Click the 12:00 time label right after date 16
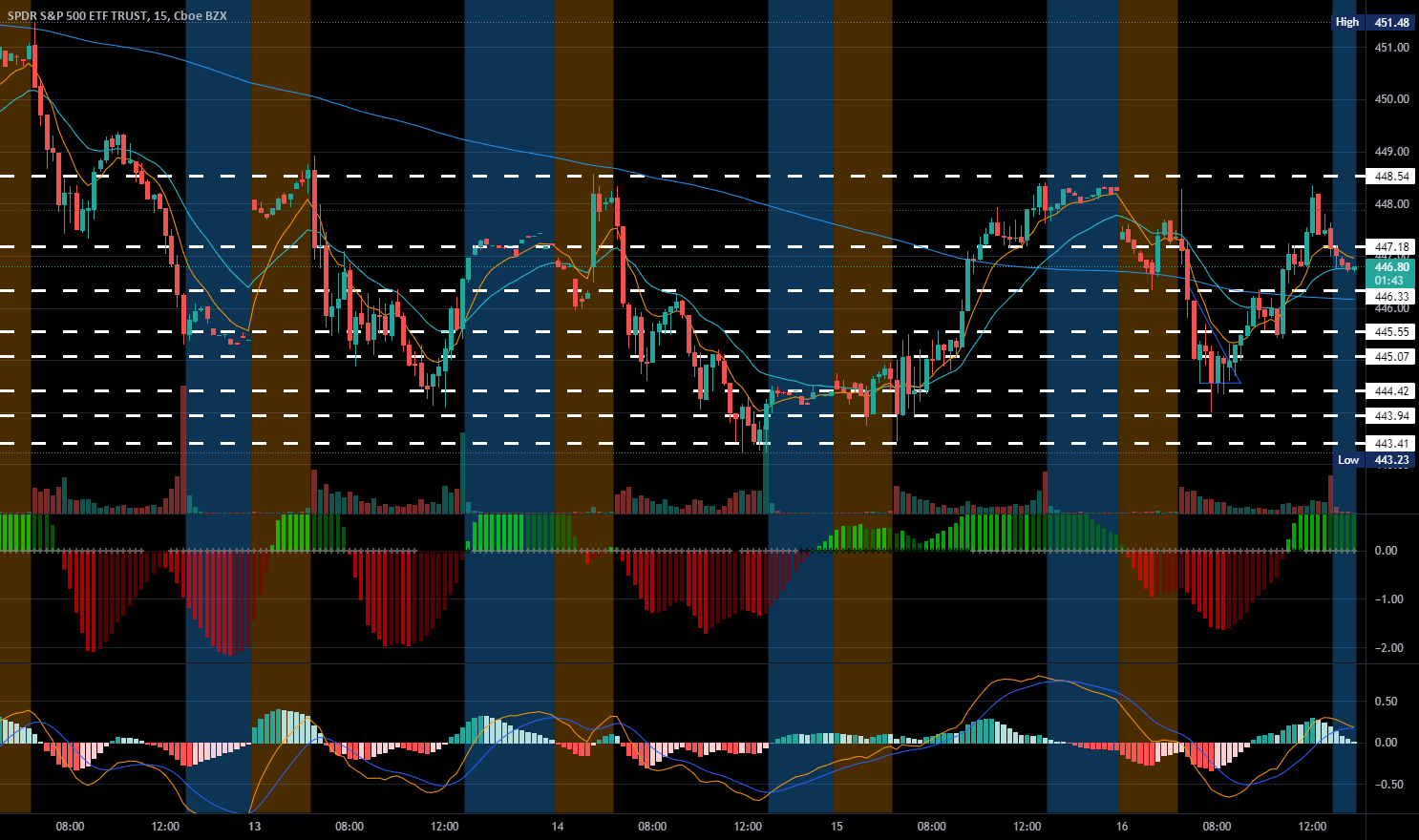1419x840 pixels. pos(1313,827)
